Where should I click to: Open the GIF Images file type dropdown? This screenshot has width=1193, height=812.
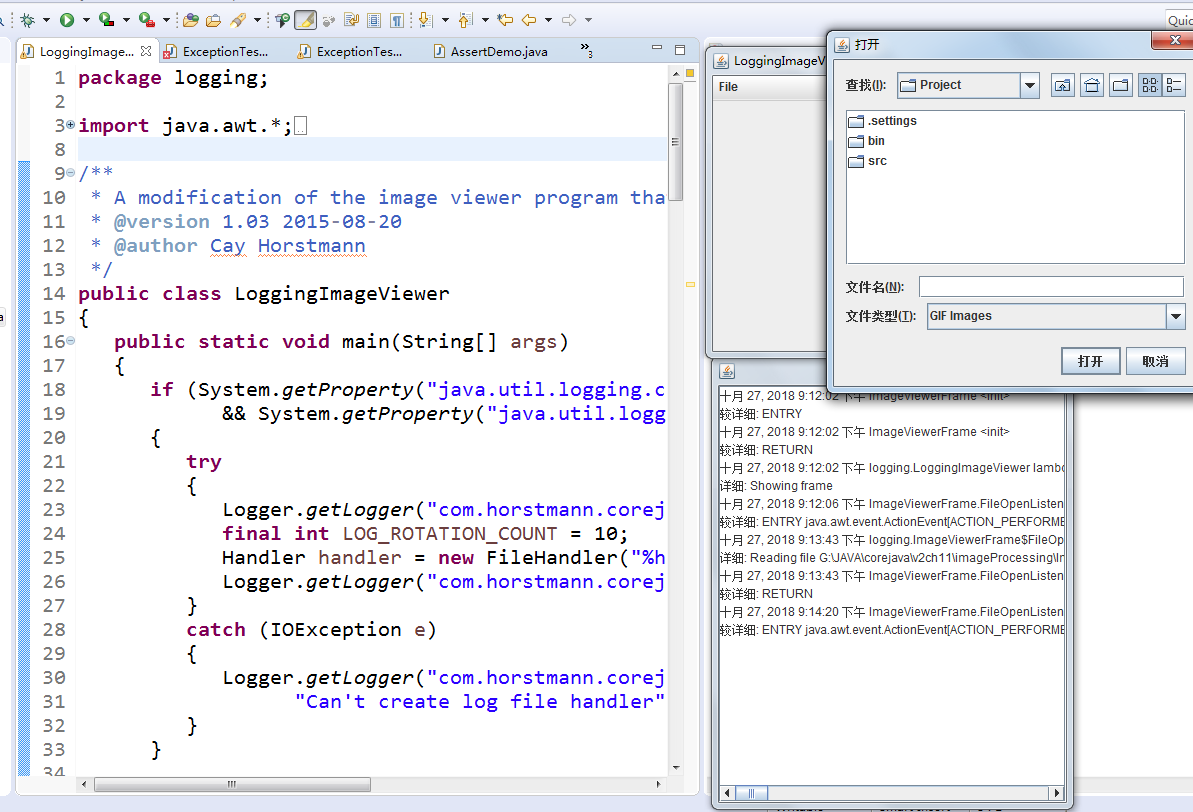[x=1175, y=317]
